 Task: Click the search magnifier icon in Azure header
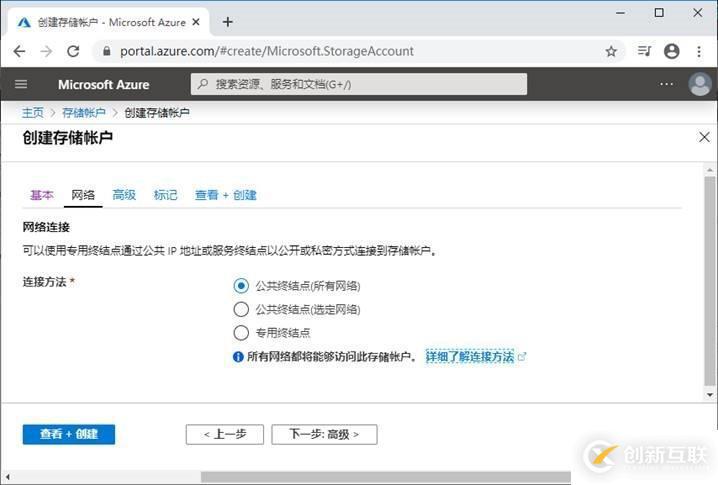pyautogui.click(x=202, y=84)
